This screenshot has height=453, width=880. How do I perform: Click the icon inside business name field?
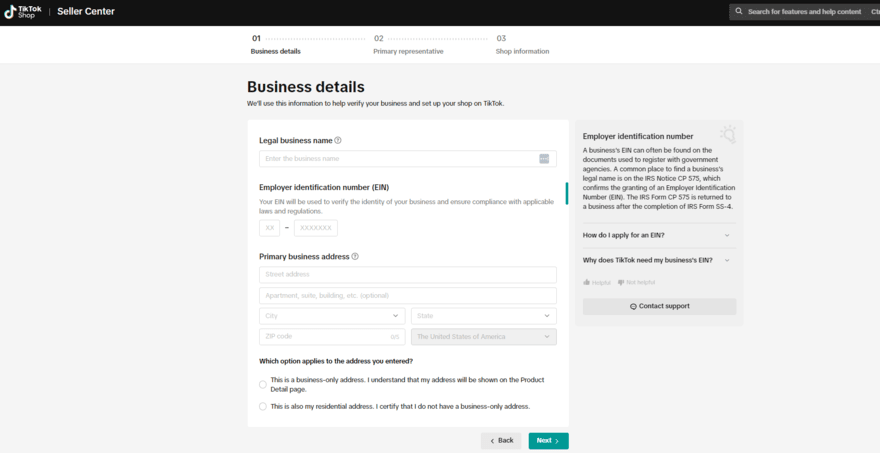544,159
